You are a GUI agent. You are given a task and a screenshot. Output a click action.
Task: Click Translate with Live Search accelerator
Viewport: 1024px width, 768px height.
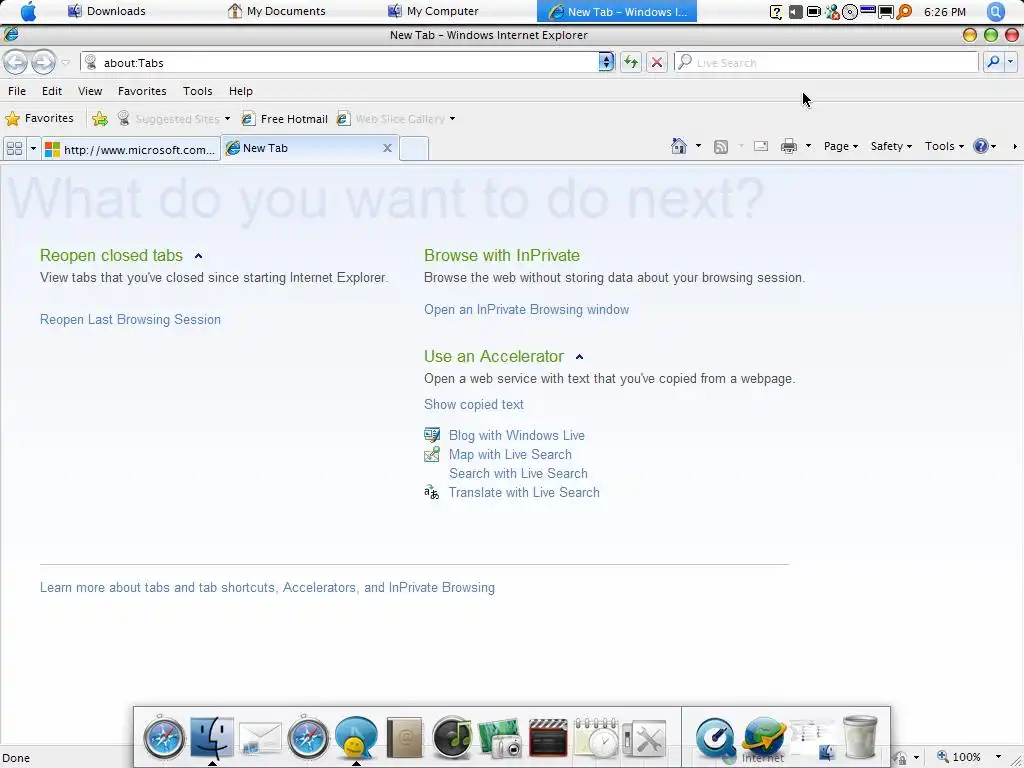(x=524, y=492)
